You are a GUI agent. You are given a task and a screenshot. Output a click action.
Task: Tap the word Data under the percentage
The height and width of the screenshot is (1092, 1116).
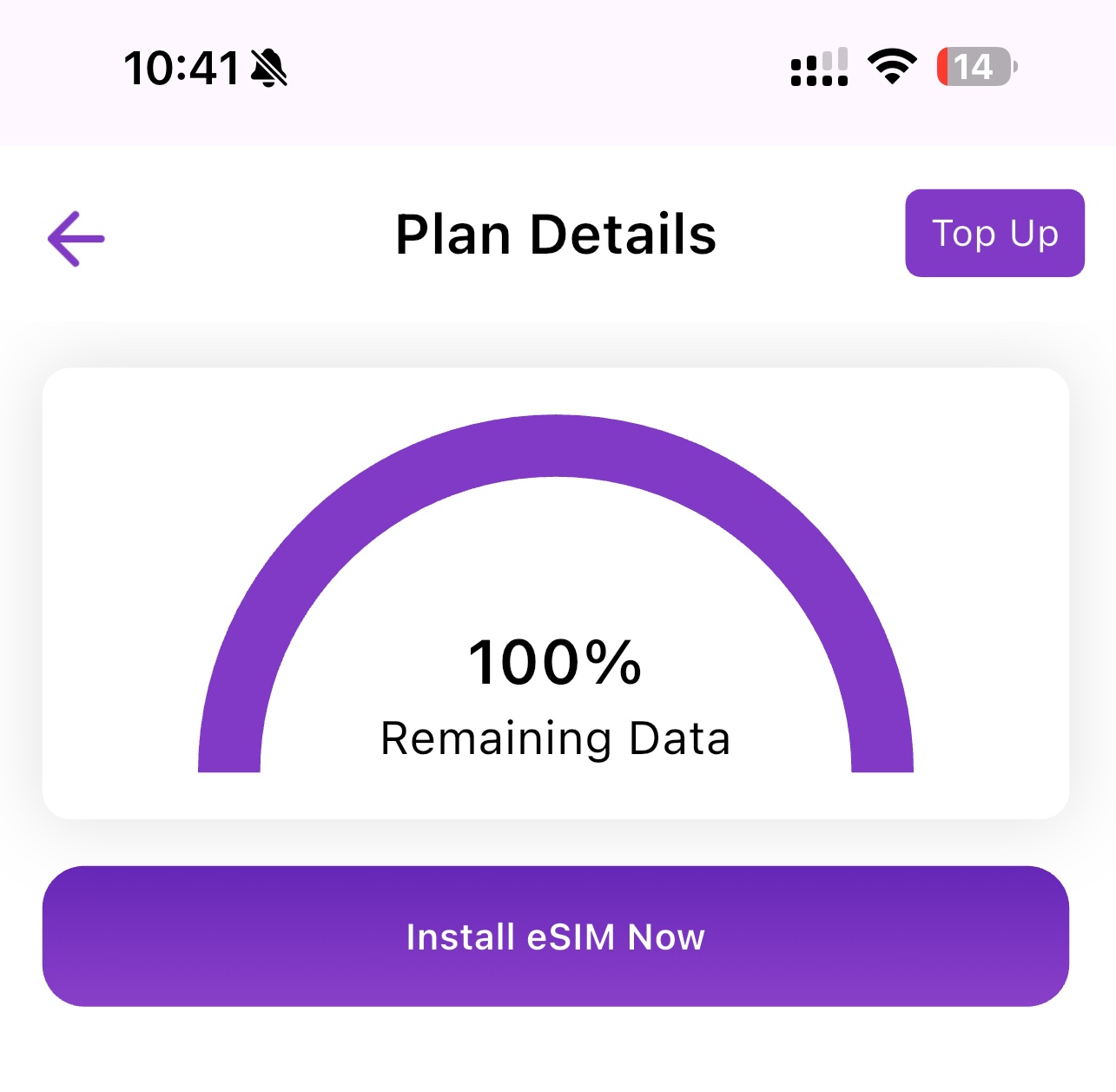[x=679, y=738]
